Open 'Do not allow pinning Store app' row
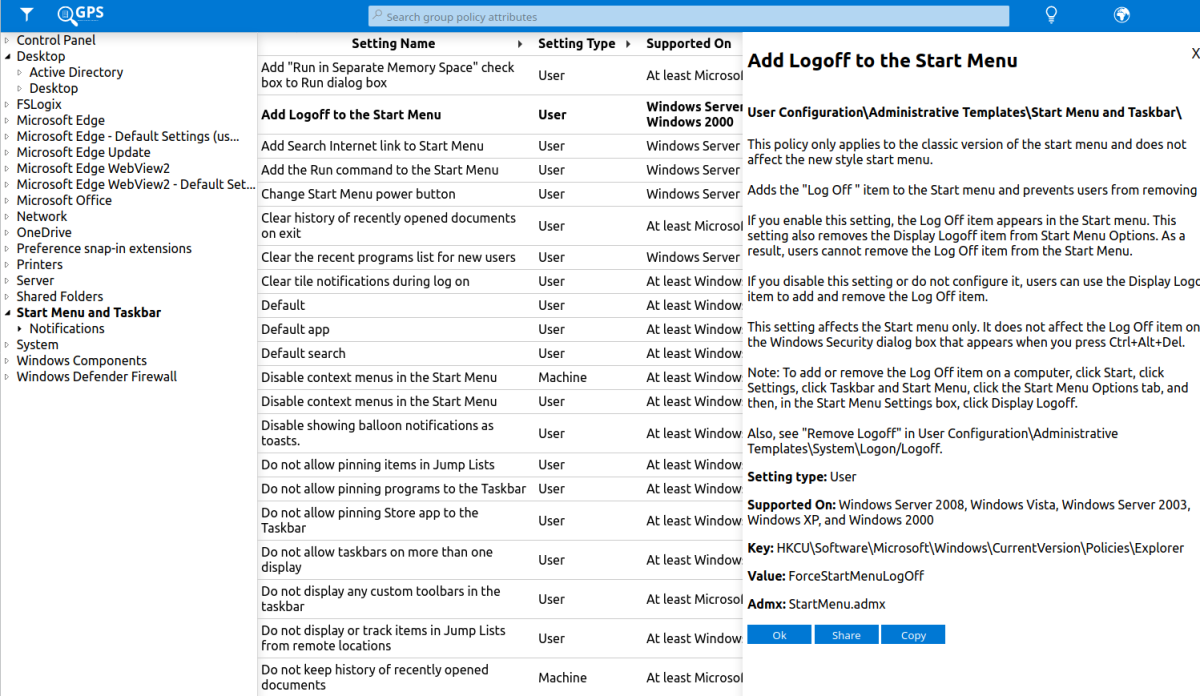Screen dimensions: 1200x696 point(500,520)
